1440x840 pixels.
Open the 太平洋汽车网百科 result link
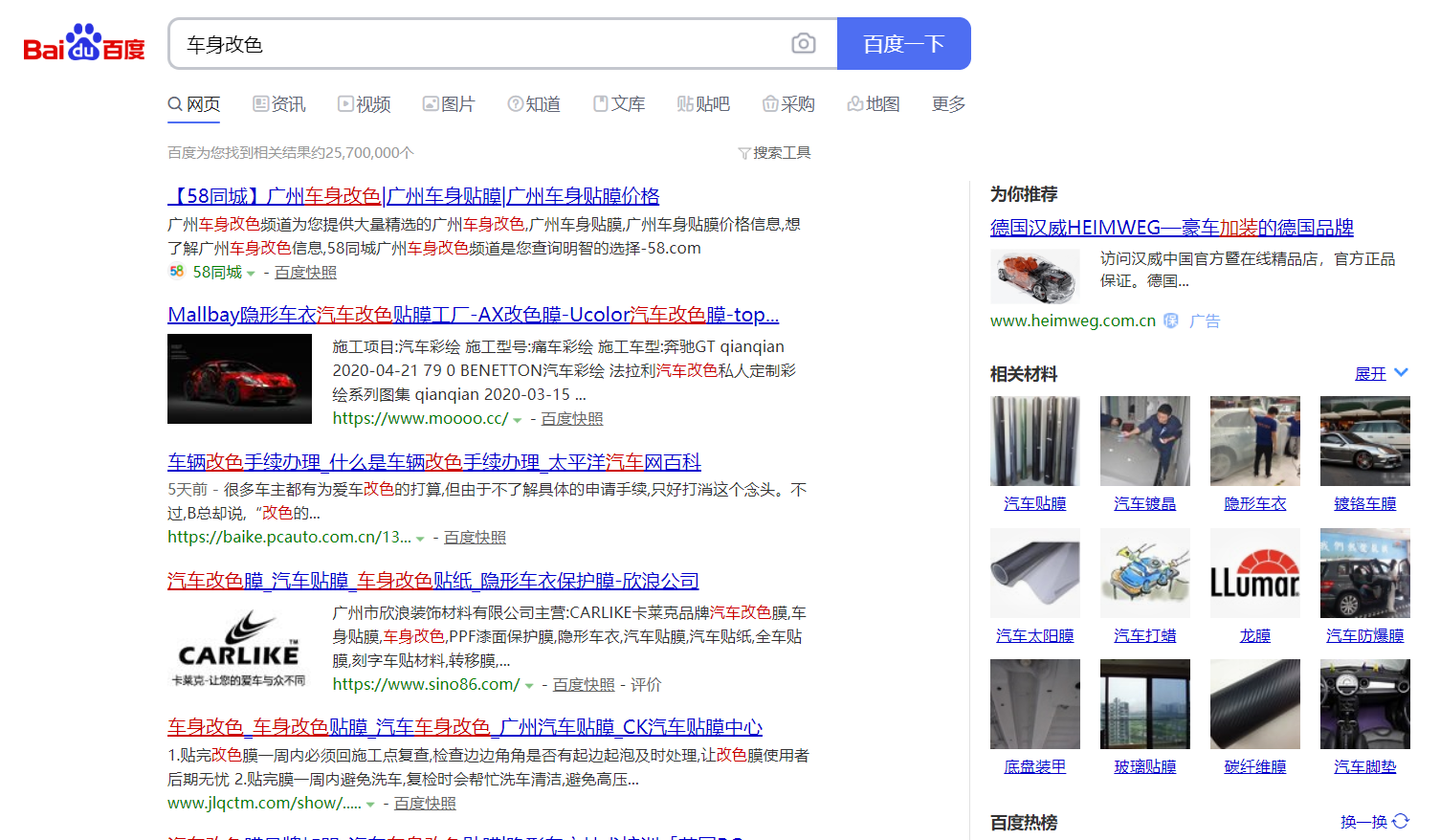[x=434, y=461]
